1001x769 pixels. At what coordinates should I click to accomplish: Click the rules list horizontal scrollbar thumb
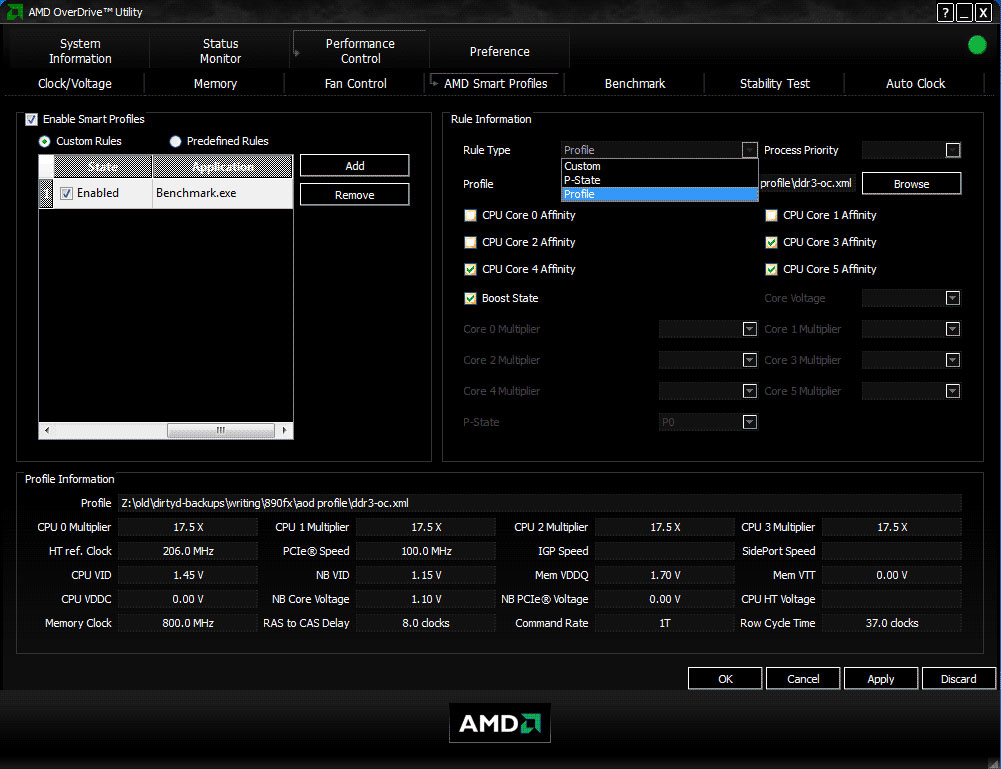point(221,431)
